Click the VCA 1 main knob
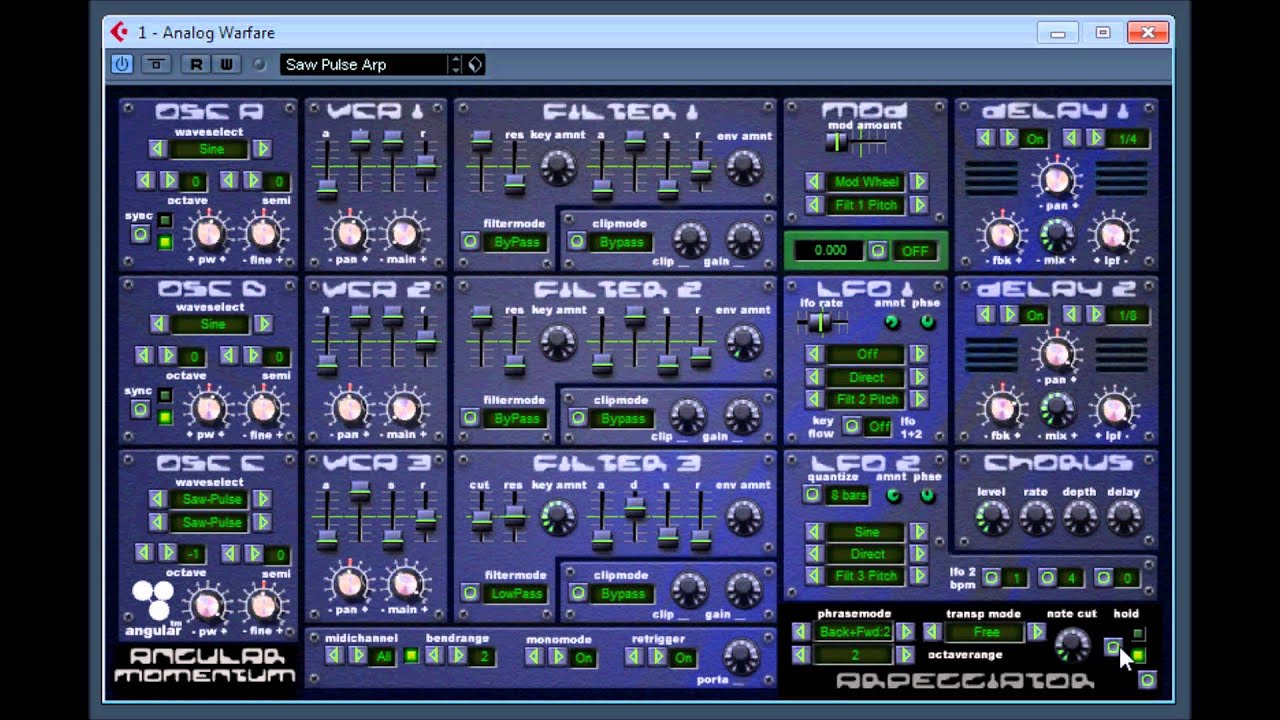1280x720 pixels. [403, 234]
